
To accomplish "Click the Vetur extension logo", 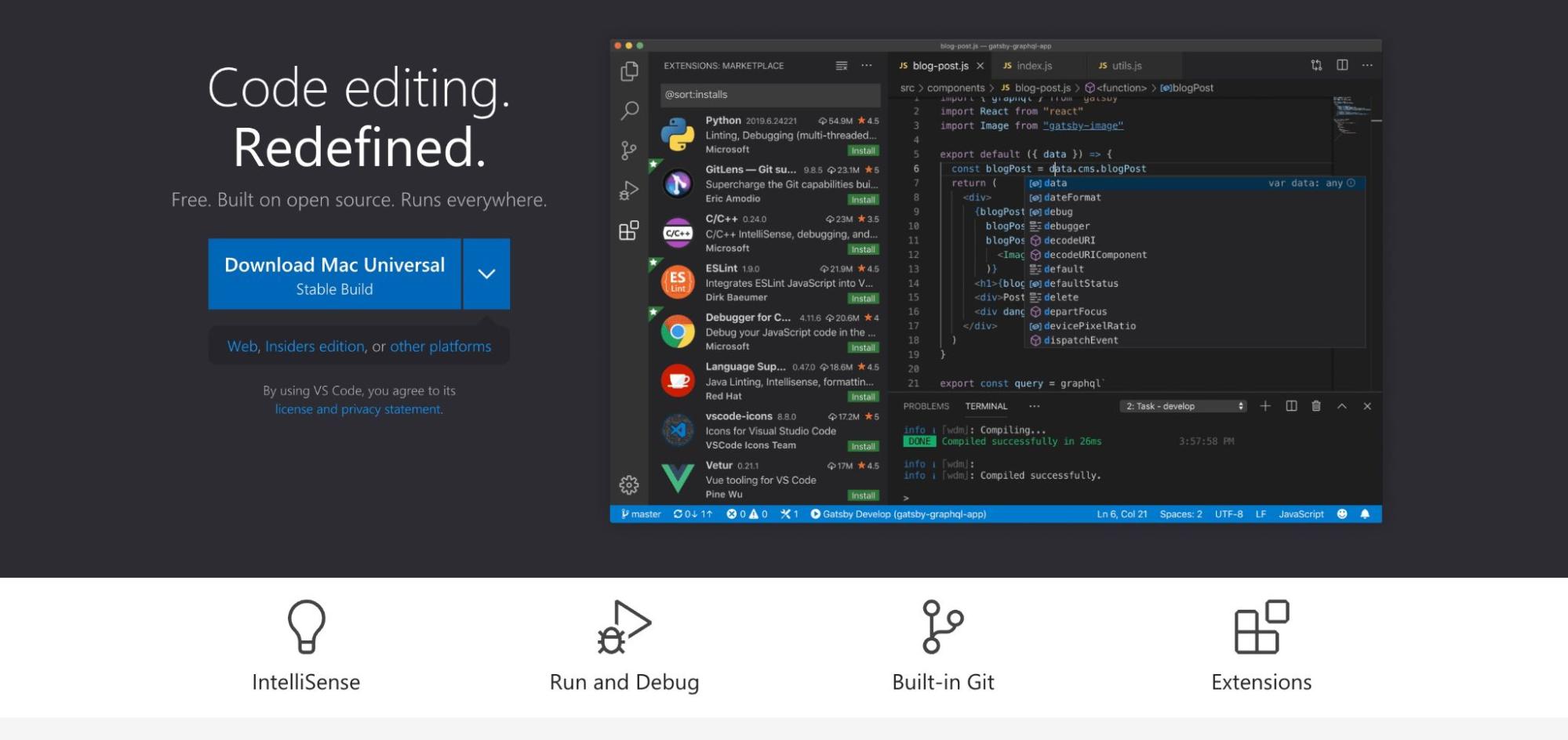I will pyautogui.click(x=678, y=478).
